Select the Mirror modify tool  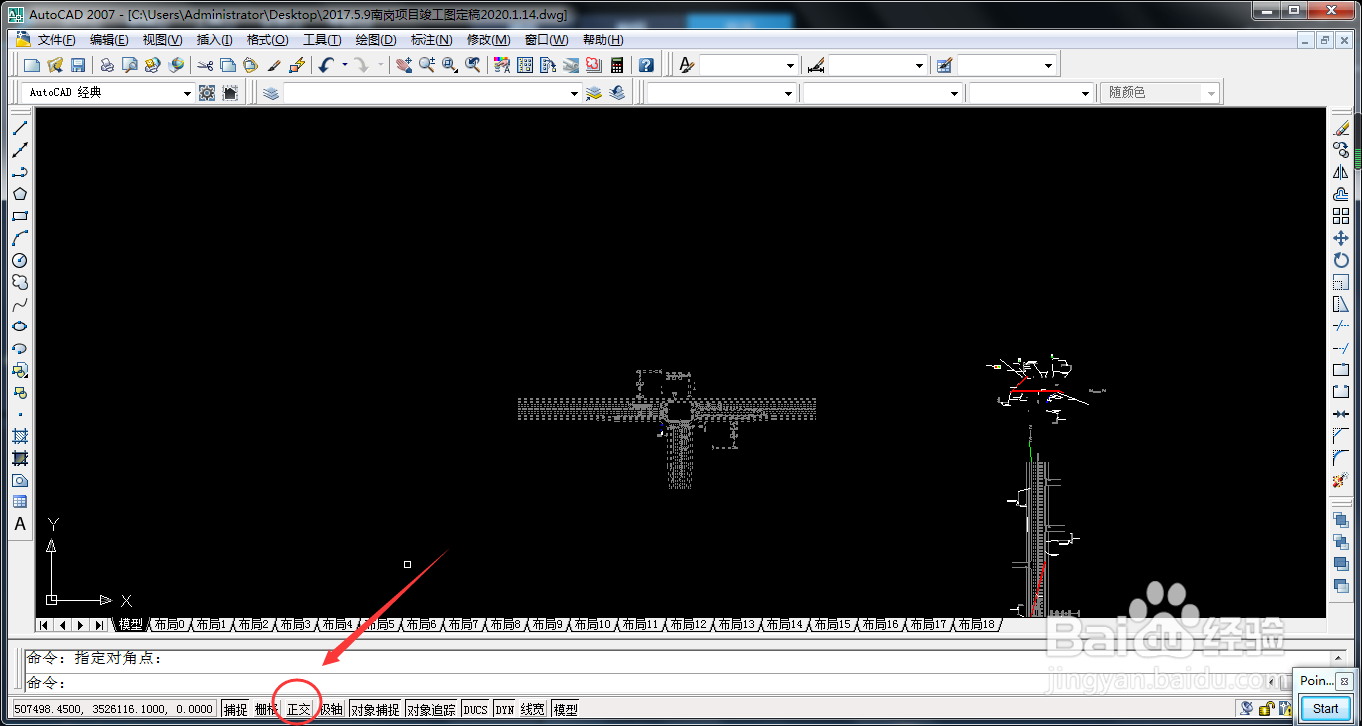tap(1341, 172)
